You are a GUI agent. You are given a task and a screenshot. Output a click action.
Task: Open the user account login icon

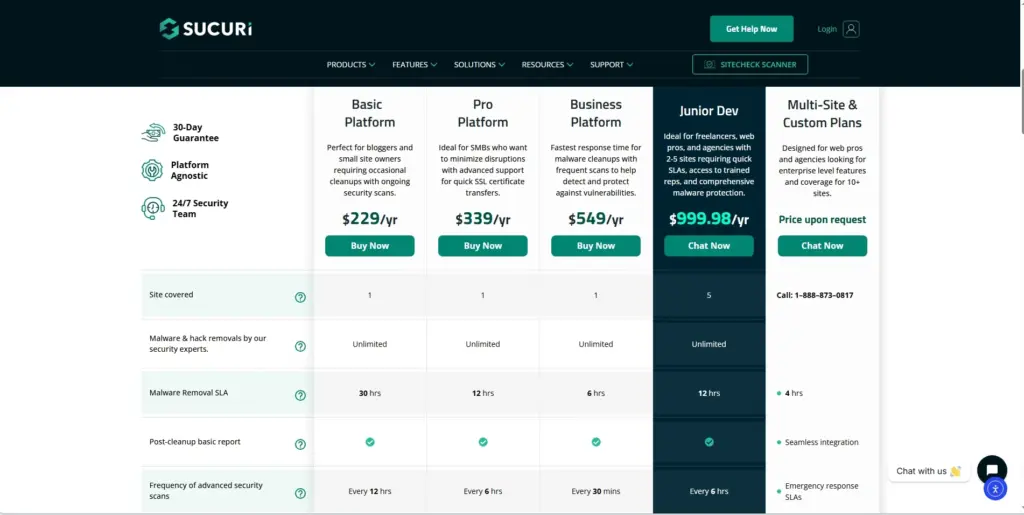tap(851, 29)
